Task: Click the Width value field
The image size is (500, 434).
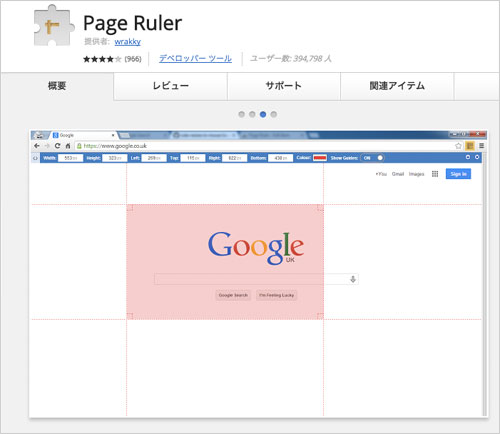Action: pyautogui.click(x=70, y=158)
